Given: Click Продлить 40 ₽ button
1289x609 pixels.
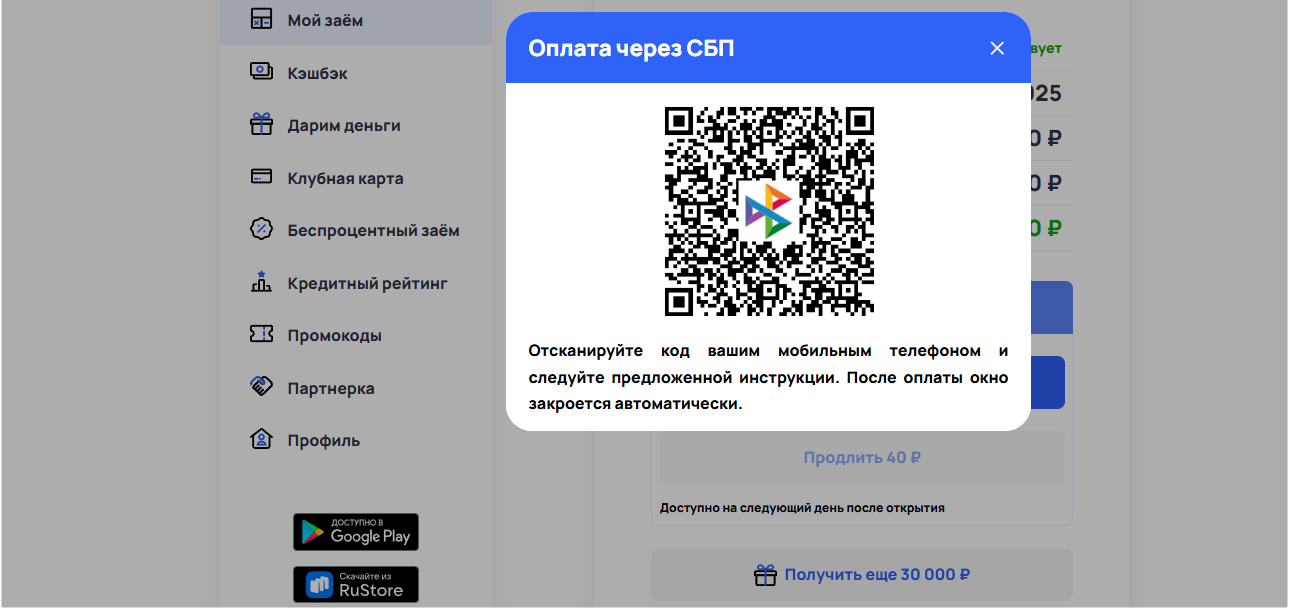Looking at the screenshot, I should 862,458.
